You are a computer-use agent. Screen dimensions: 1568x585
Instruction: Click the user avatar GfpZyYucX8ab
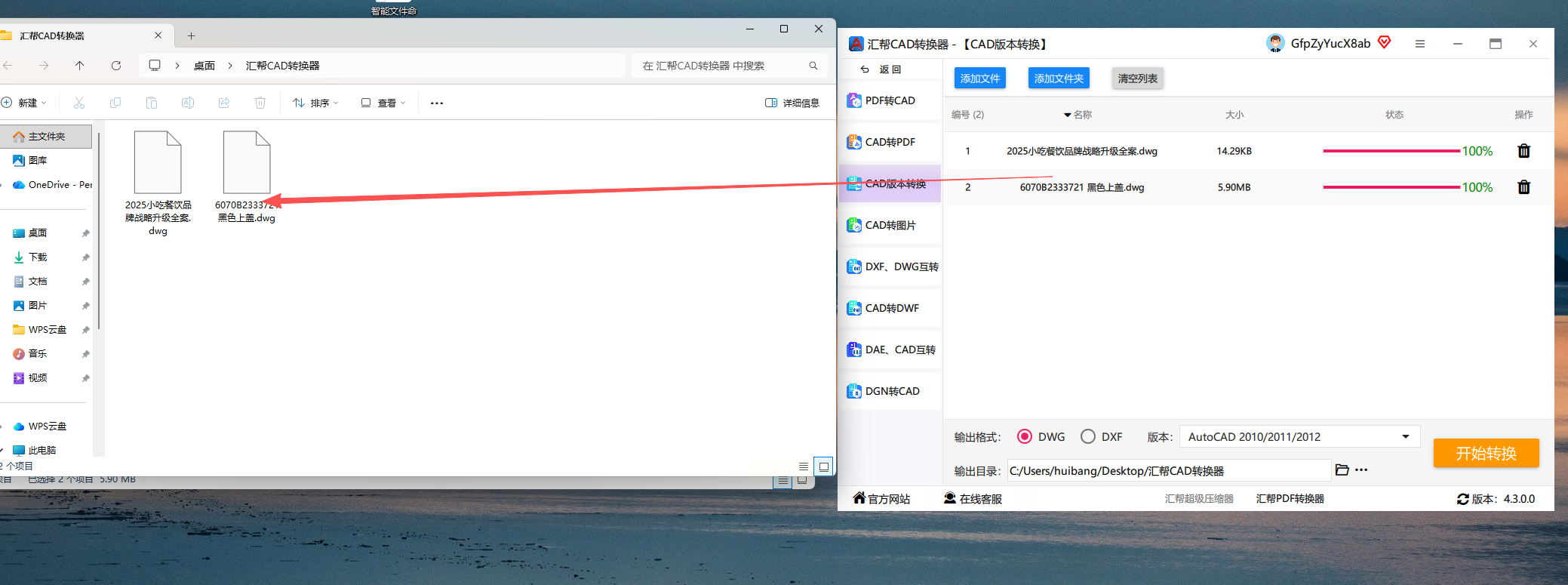point(1275,43)
